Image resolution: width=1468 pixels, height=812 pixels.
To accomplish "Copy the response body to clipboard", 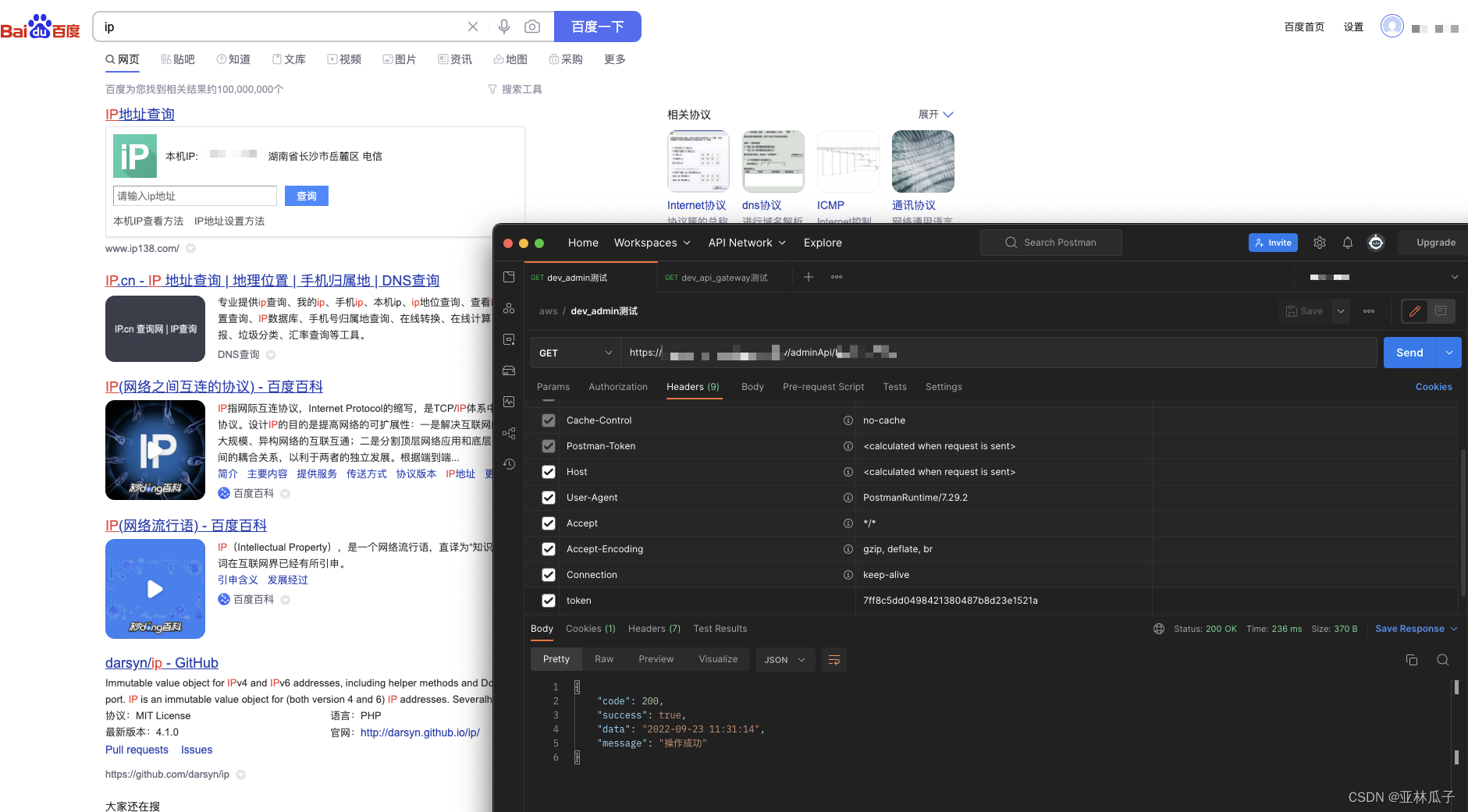I will [x=1411, y=659].
